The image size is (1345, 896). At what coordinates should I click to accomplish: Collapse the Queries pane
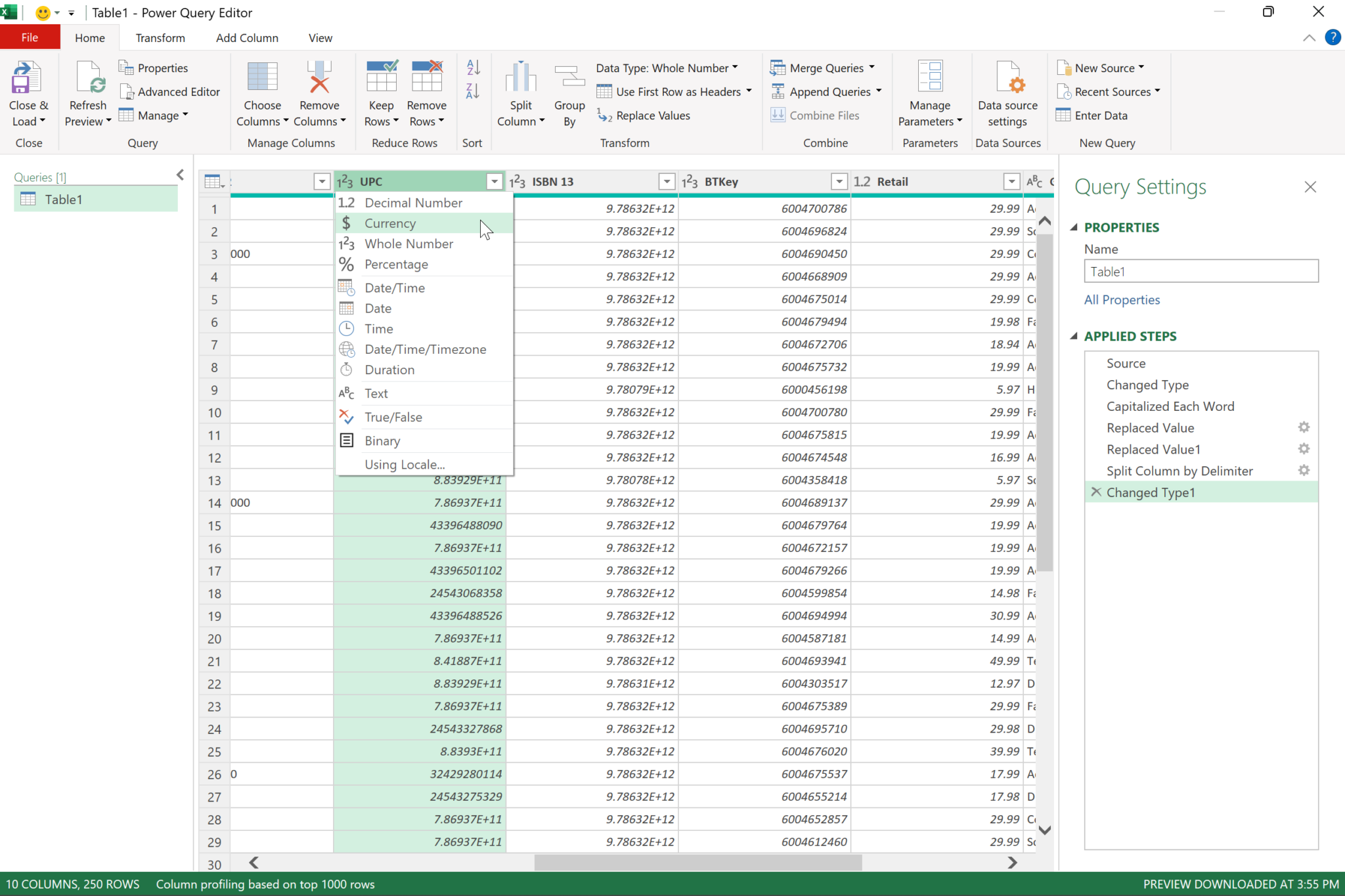click(x=180, y=175)
